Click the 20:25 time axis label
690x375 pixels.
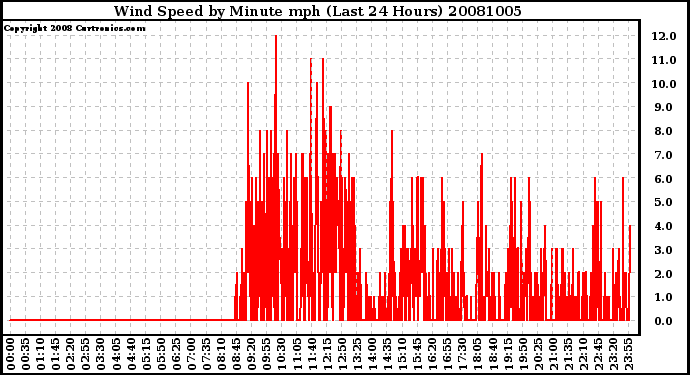pos(538,354)
